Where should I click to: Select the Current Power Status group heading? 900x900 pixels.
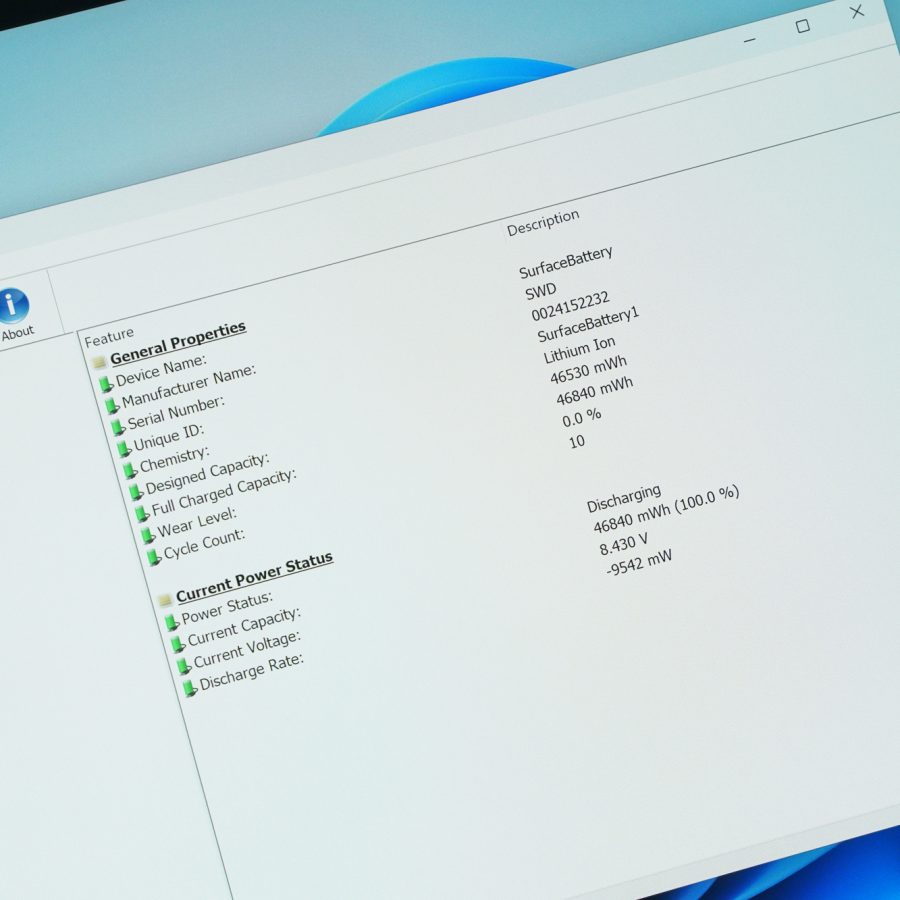pos(254,577)
